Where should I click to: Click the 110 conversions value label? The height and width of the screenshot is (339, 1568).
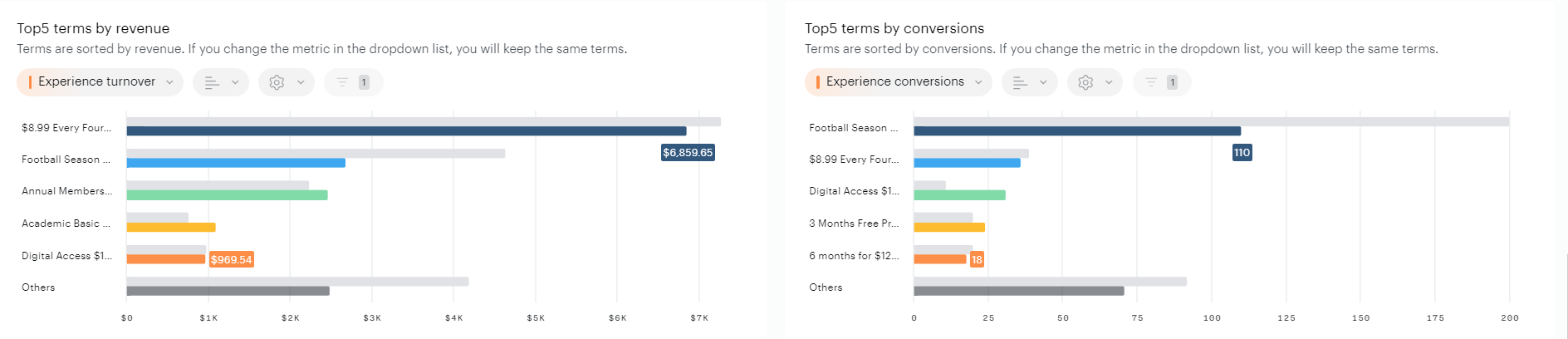1242,153
